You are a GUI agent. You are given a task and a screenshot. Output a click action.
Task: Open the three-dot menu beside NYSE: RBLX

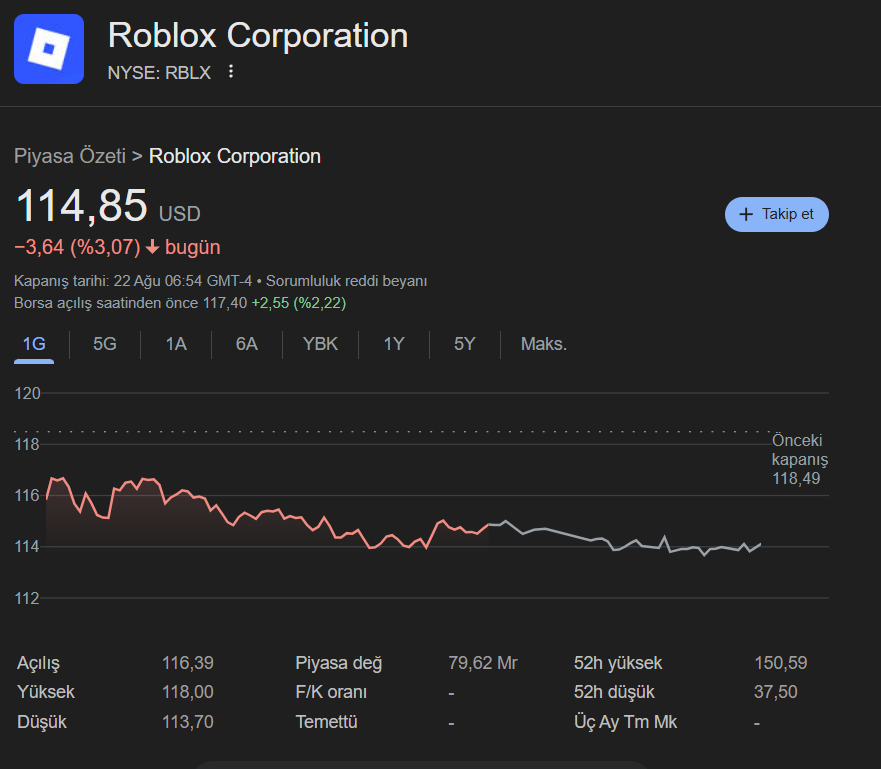coord(230,71)
